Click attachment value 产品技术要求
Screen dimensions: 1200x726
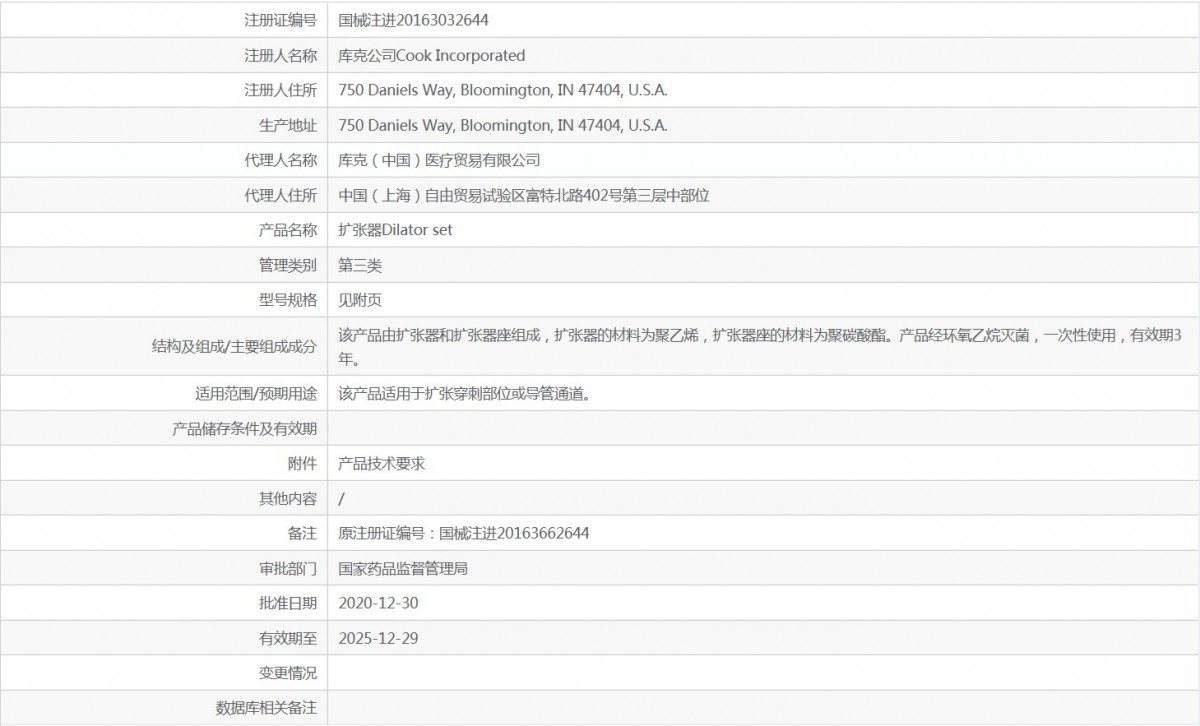click(x=382, y=464)
